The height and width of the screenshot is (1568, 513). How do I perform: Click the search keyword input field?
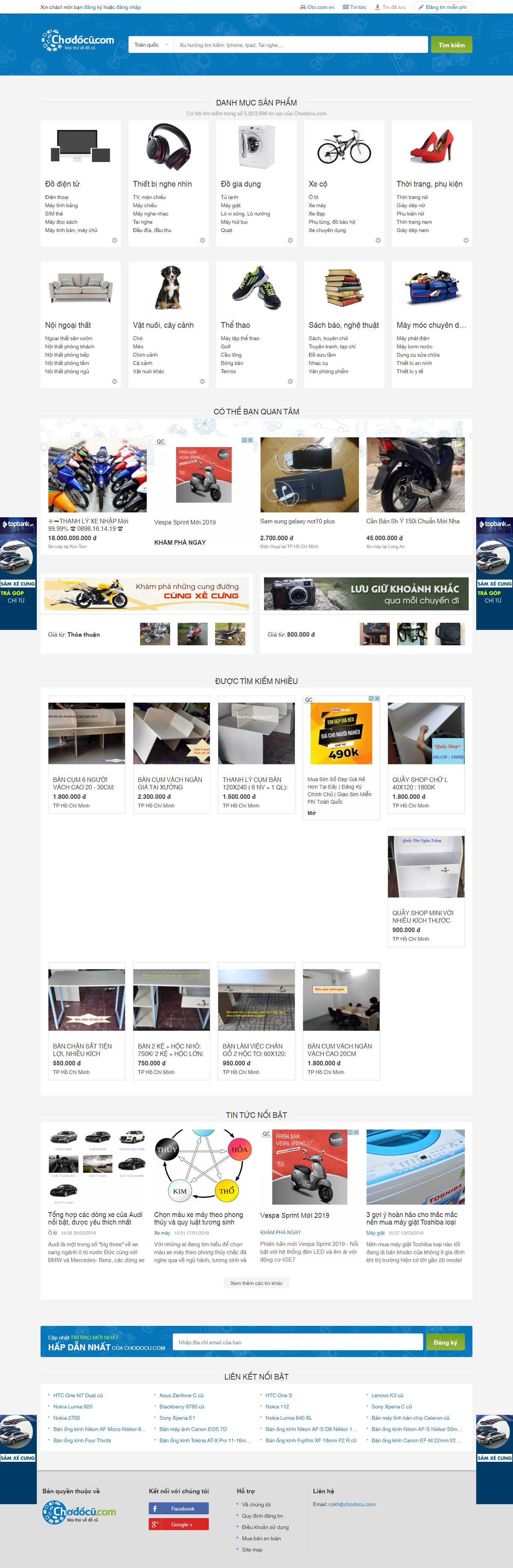[301, 45]
